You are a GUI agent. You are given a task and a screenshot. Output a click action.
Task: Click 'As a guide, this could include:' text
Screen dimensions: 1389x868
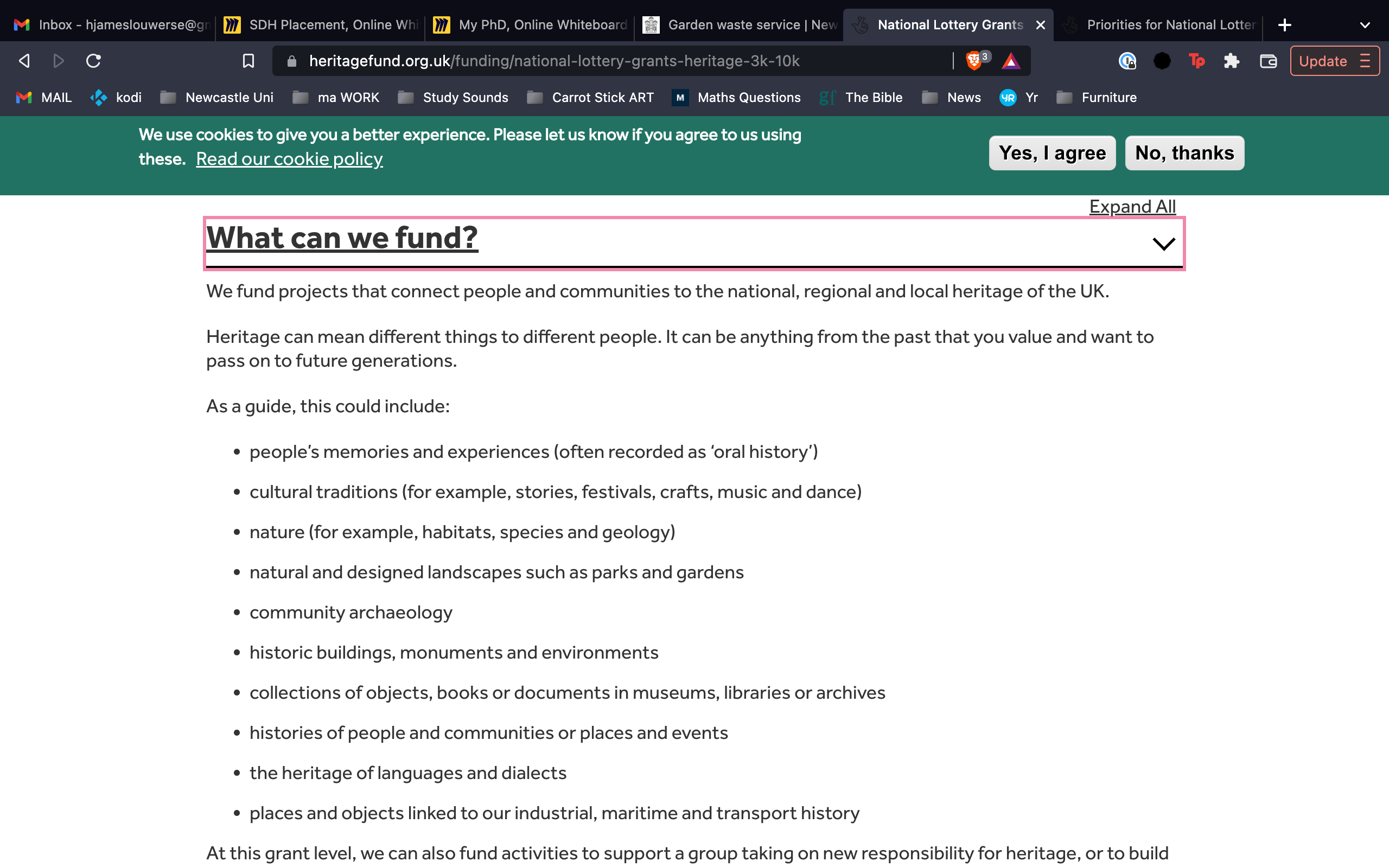pos(328,406)
